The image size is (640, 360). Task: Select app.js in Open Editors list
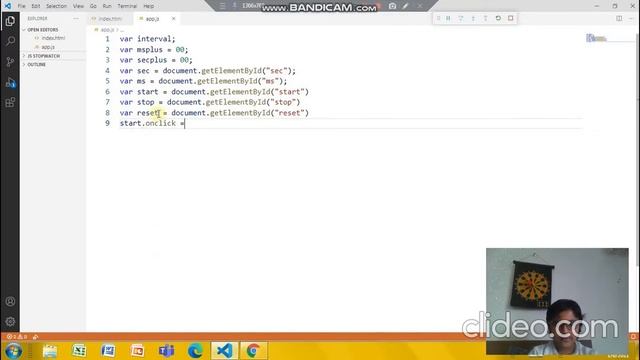pyautogui.click(x=48, y=47)
